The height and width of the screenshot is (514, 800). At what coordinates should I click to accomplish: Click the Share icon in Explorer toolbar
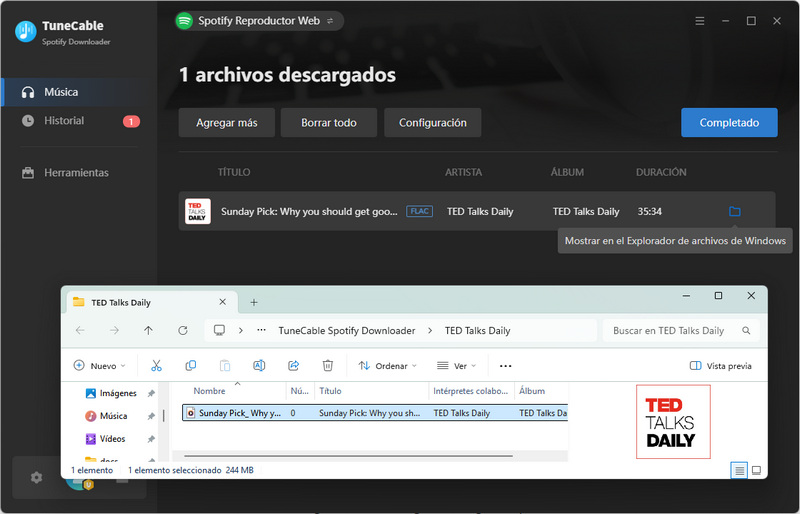click(293, 365)
